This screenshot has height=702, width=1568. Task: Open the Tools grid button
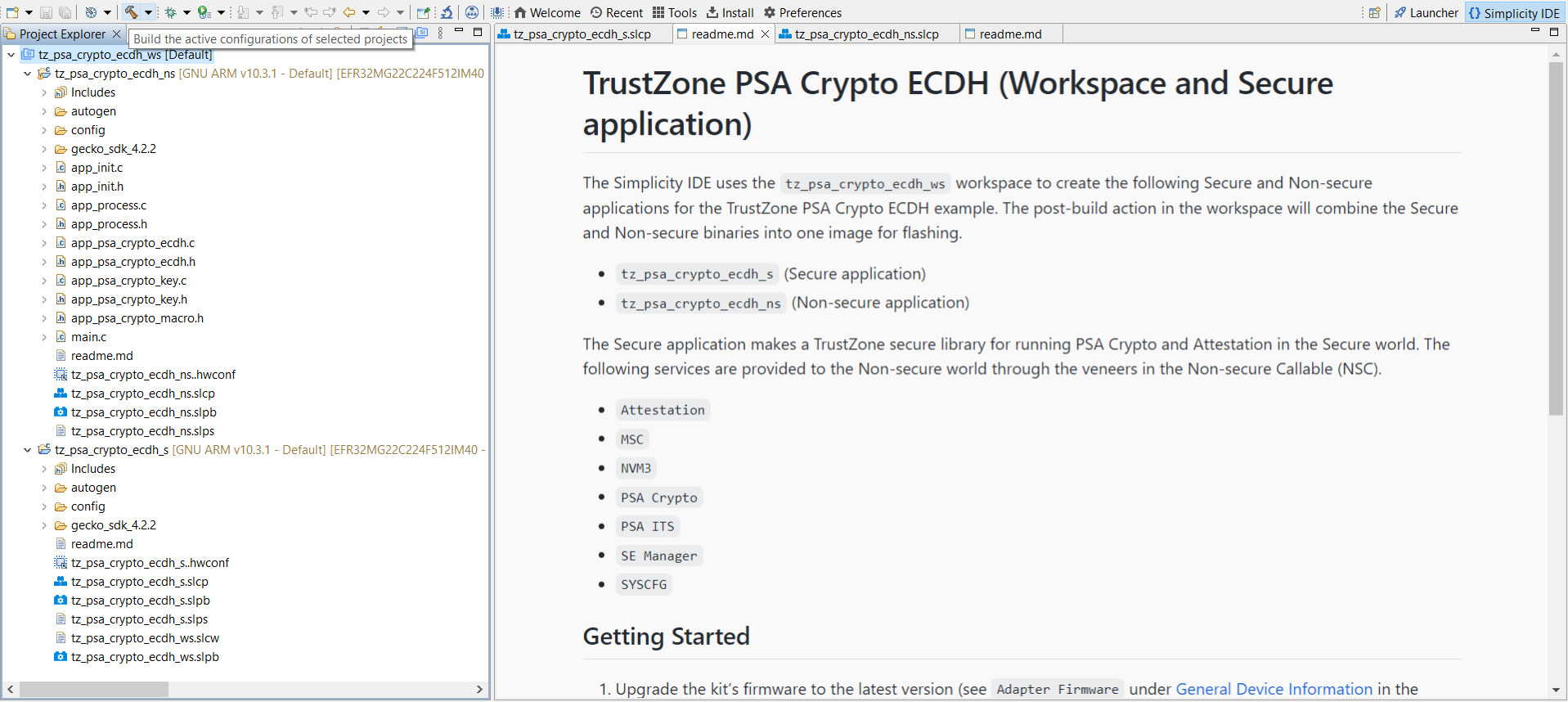click(674, 12)
